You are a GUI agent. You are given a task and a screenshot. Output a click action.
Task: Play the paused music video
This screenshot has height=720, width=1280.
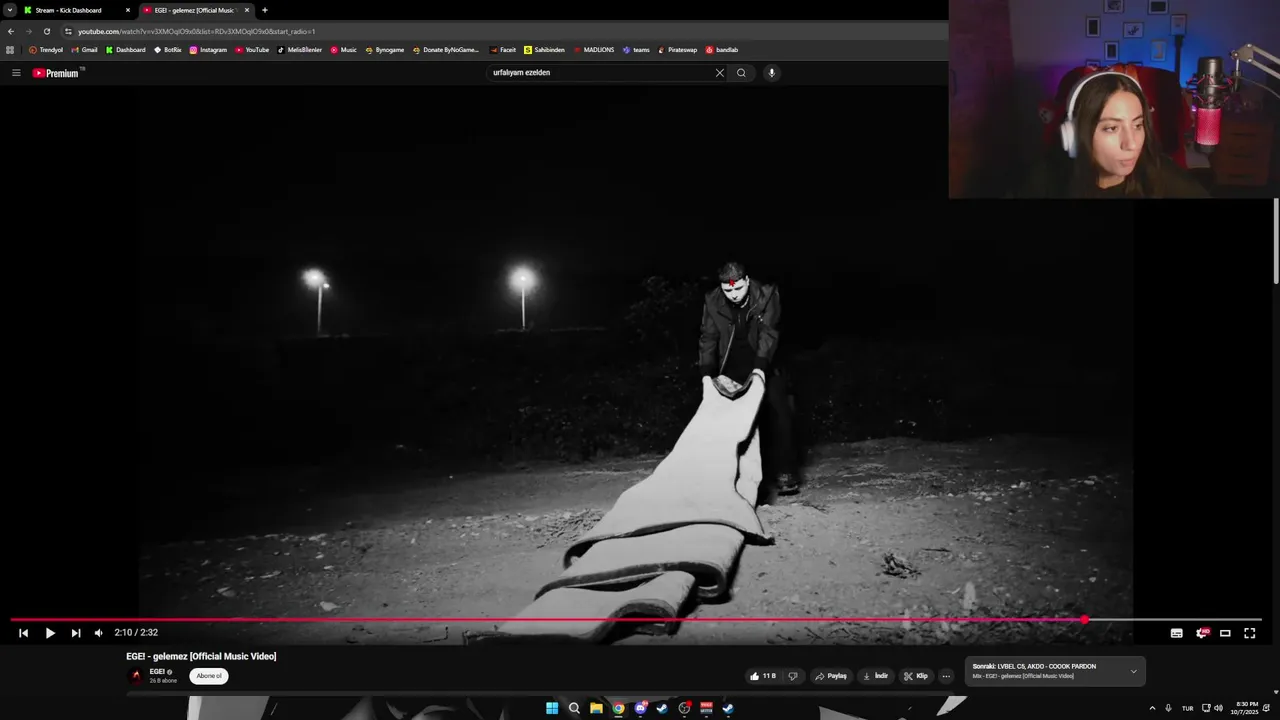pos(50,633)
